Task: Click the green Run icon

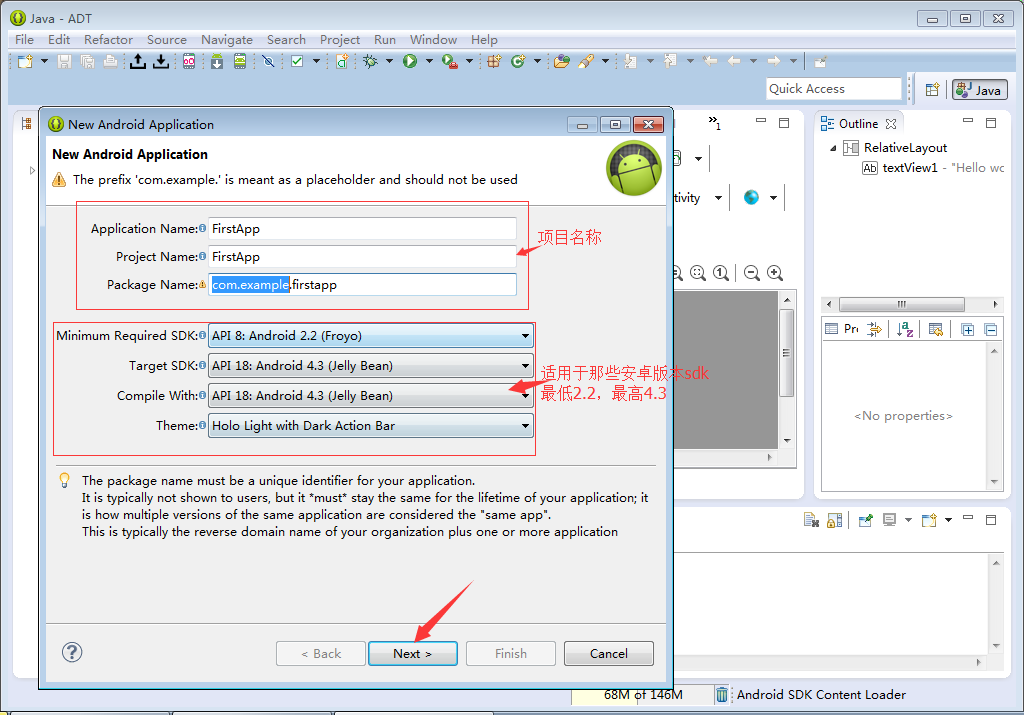Action: coord(410,62)
